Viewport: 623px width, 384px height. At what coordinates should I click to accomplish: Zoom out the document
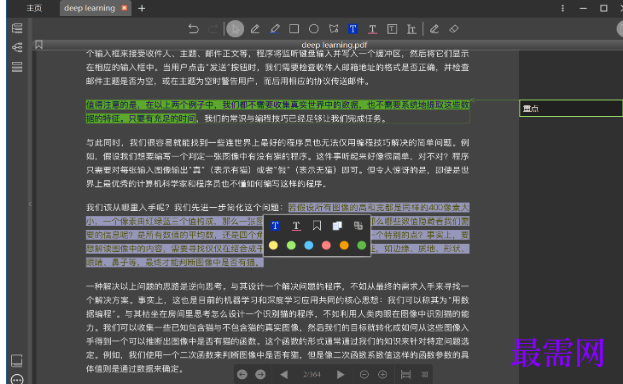click(364, 374)
